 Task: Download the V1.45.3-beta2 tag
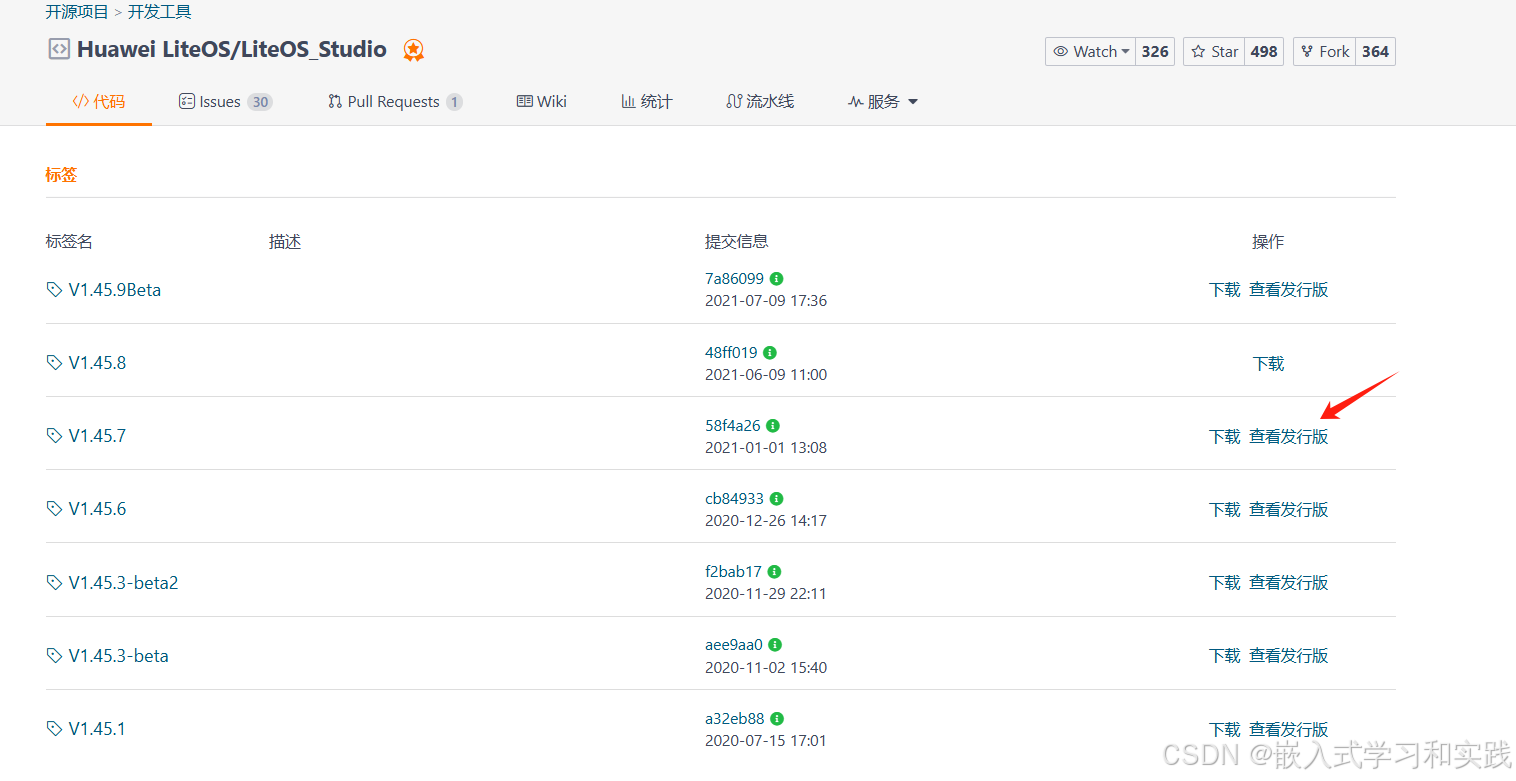click(x=1225, y=583)
